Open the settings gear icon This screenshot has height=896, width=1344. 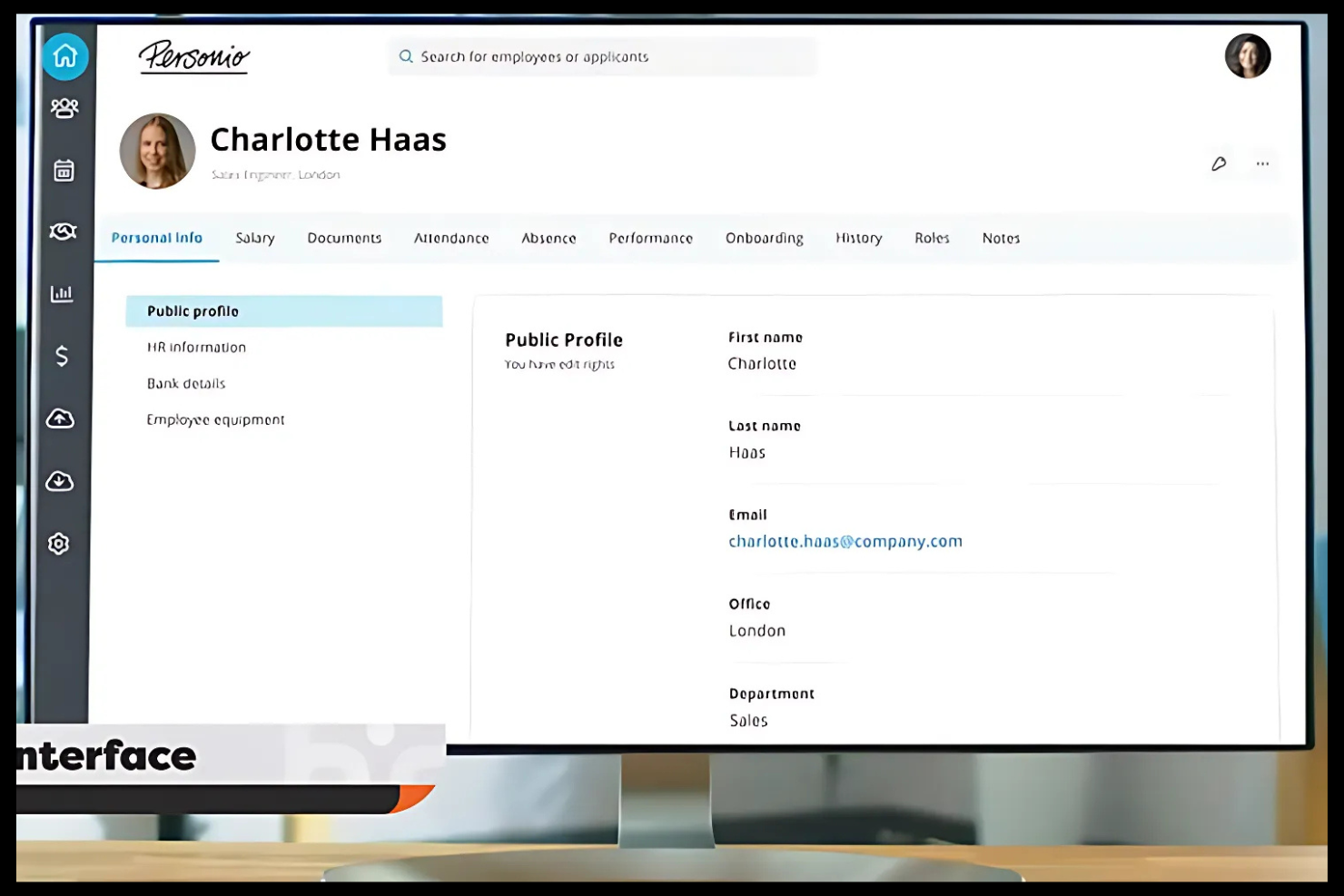(x=59, y=544)
